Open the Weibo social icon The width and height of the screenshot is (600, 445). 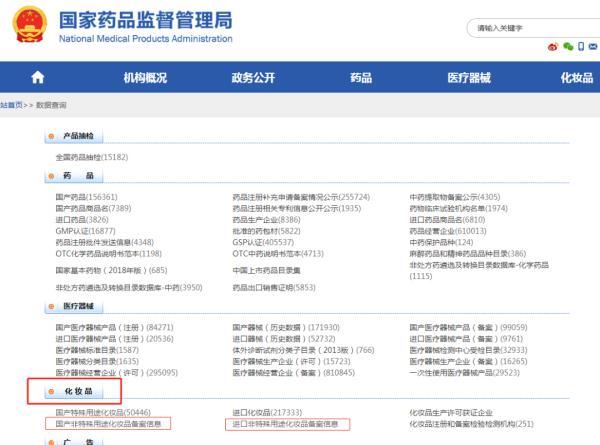pyautogui.click(x=553, y=47)
